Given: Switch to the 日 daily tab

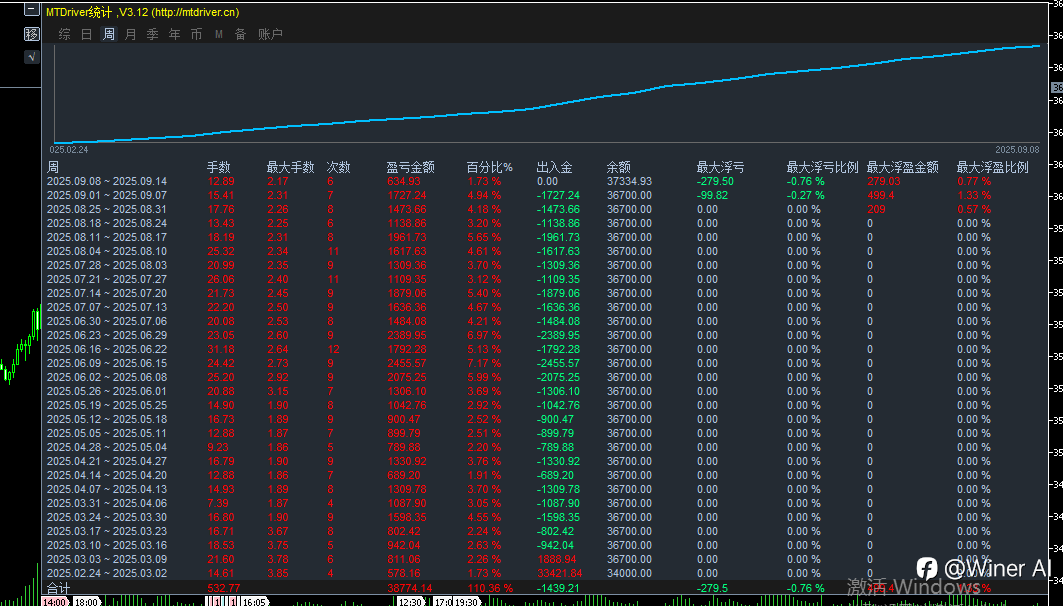Looking at the screenshot, I should click(87, 34).
